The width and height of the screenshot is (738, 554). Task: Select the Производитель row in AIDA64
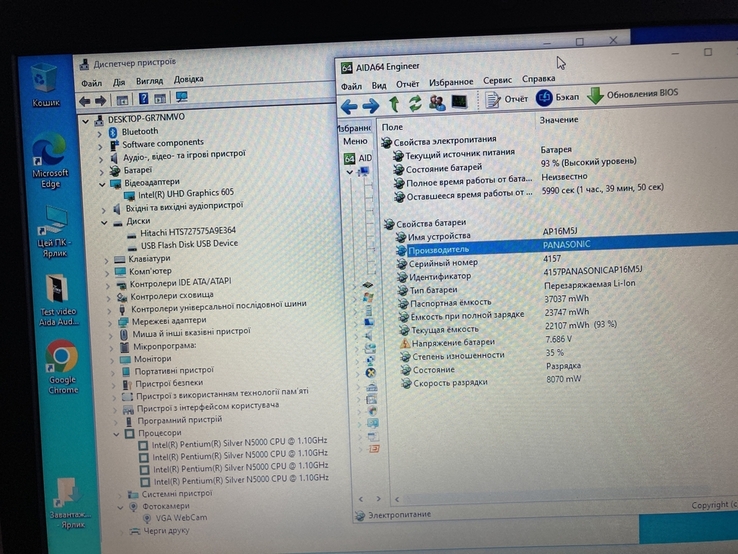pos(565,246)
